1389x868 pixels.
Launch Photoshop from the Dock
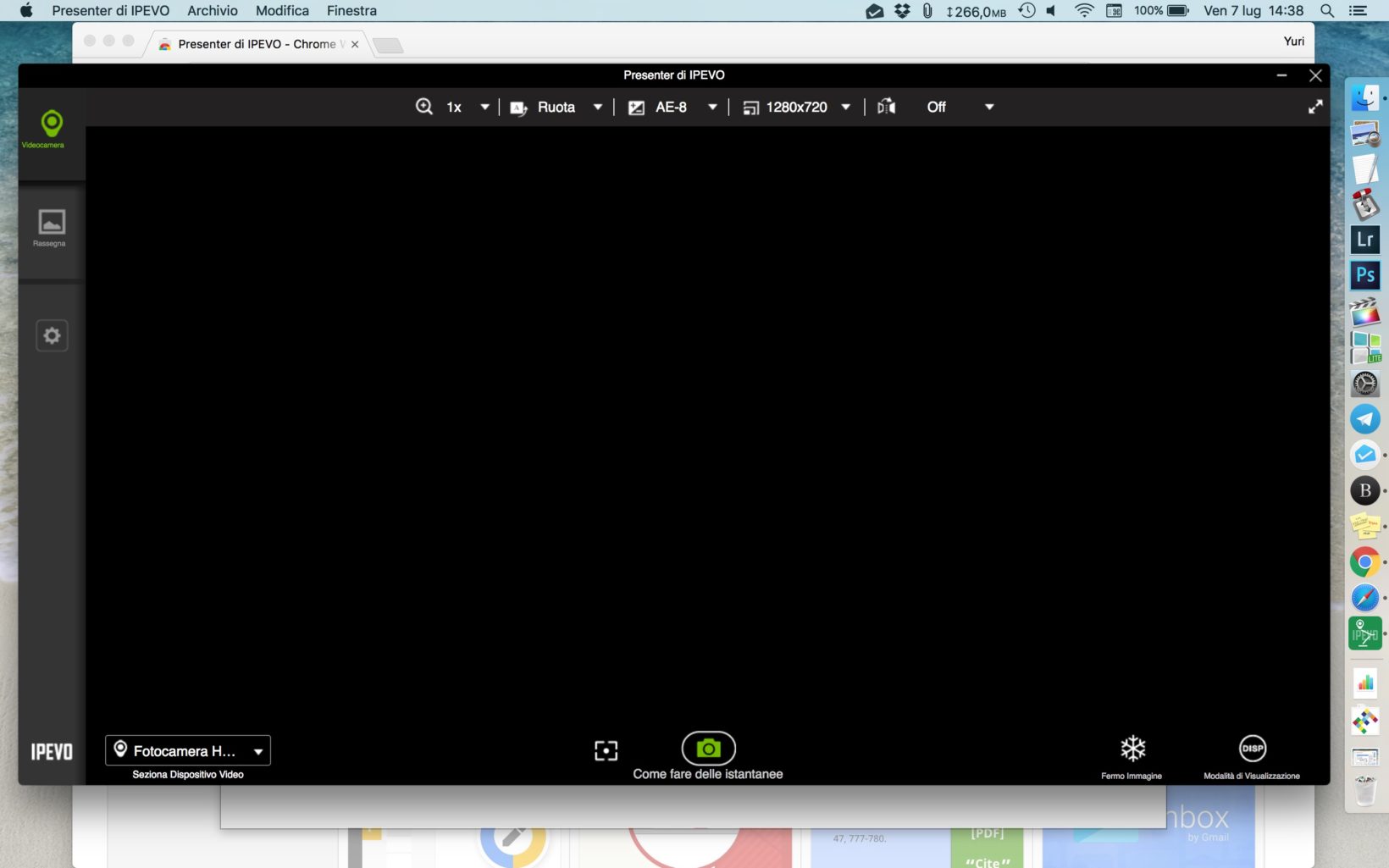coord(1365,275)
